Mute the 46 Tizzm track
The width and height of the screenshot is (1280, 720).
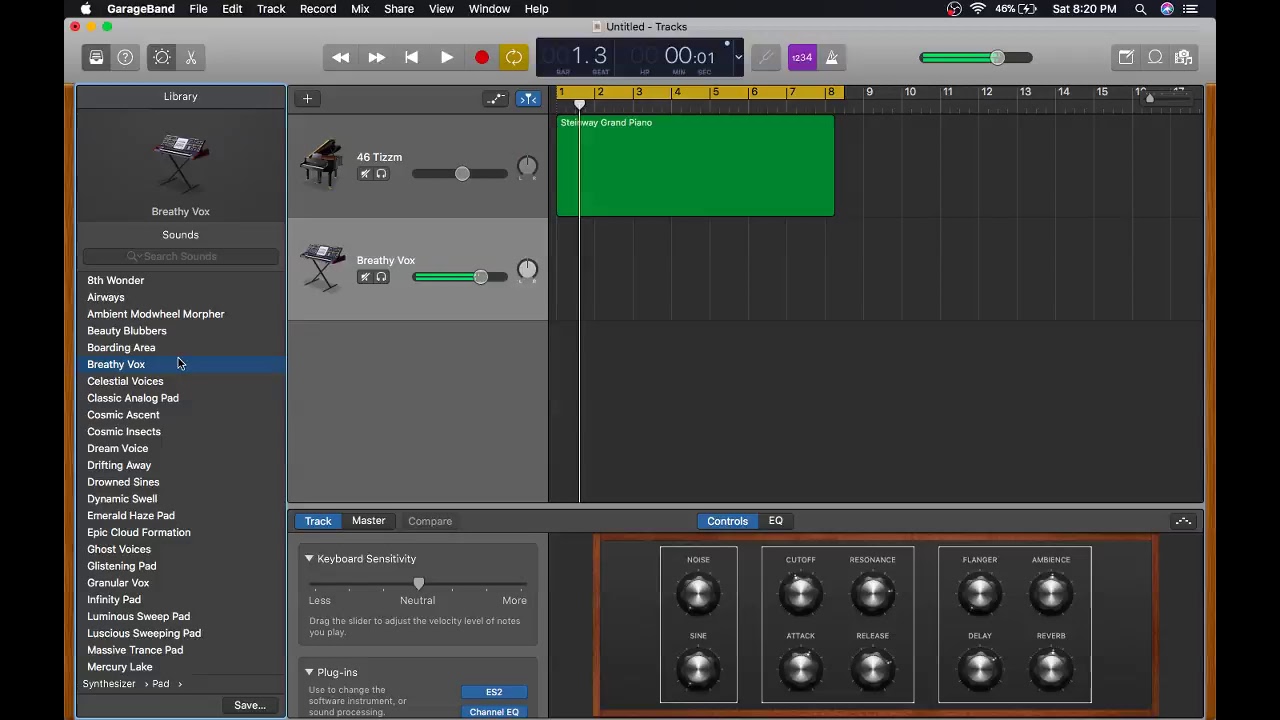click(x=365, y=174)
